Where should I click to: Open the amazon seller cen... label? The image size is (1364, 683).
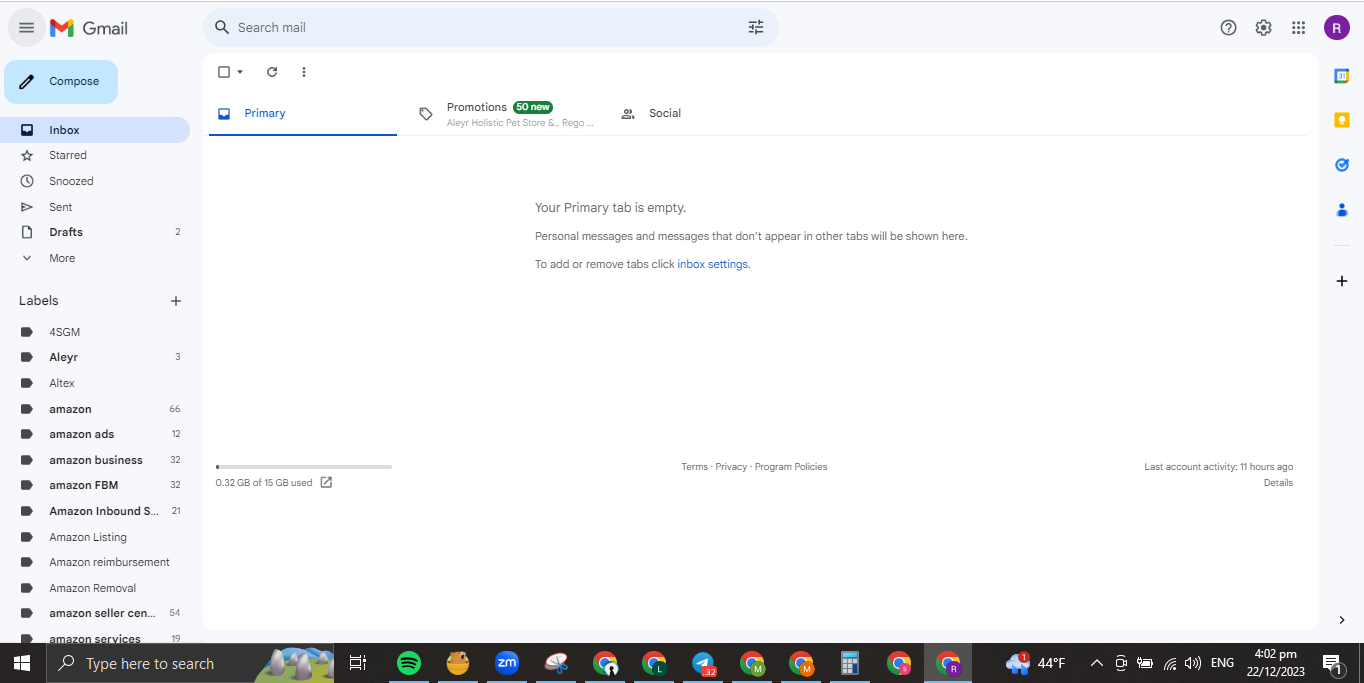point(95,613)
